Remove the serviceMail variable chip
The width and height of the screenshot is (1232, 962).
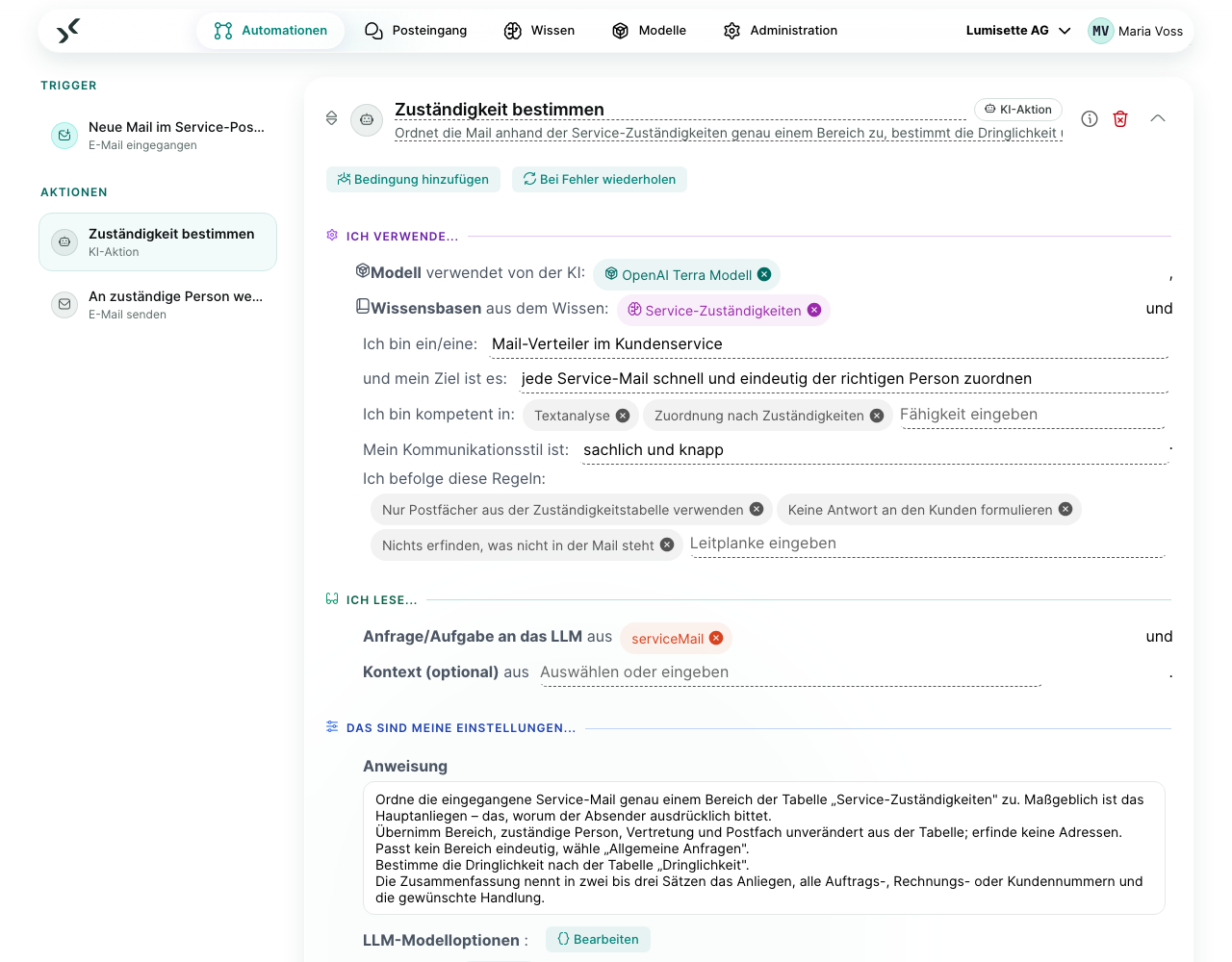click(716, 638)
